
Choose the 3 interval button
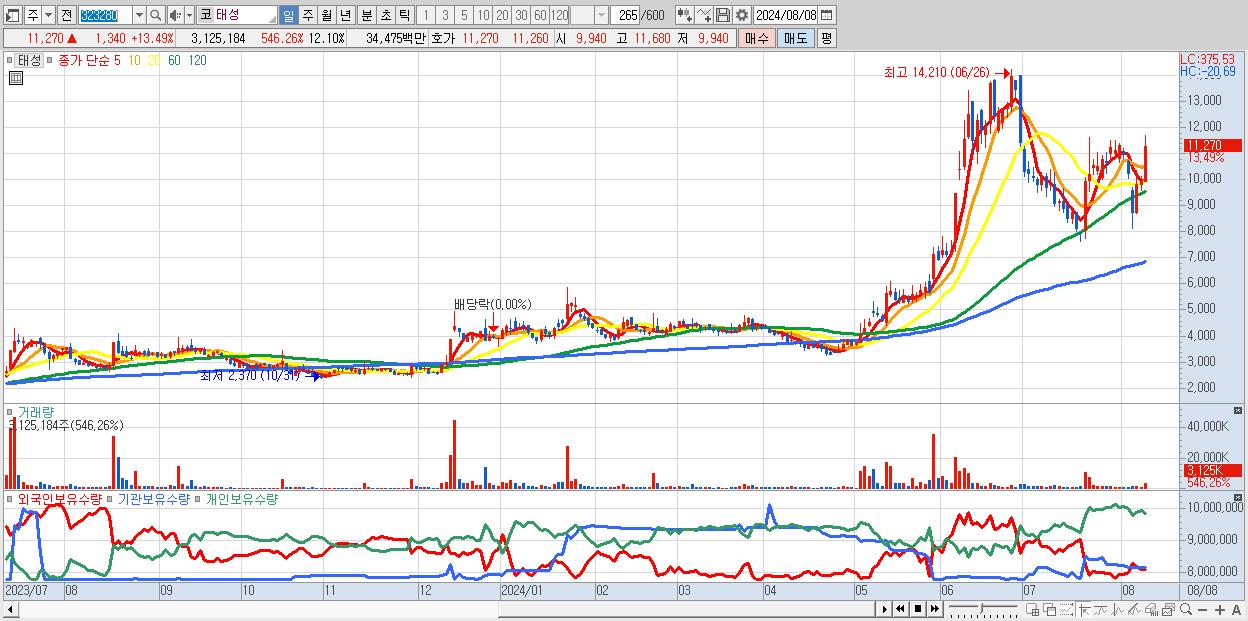click(x=445, y=15)
